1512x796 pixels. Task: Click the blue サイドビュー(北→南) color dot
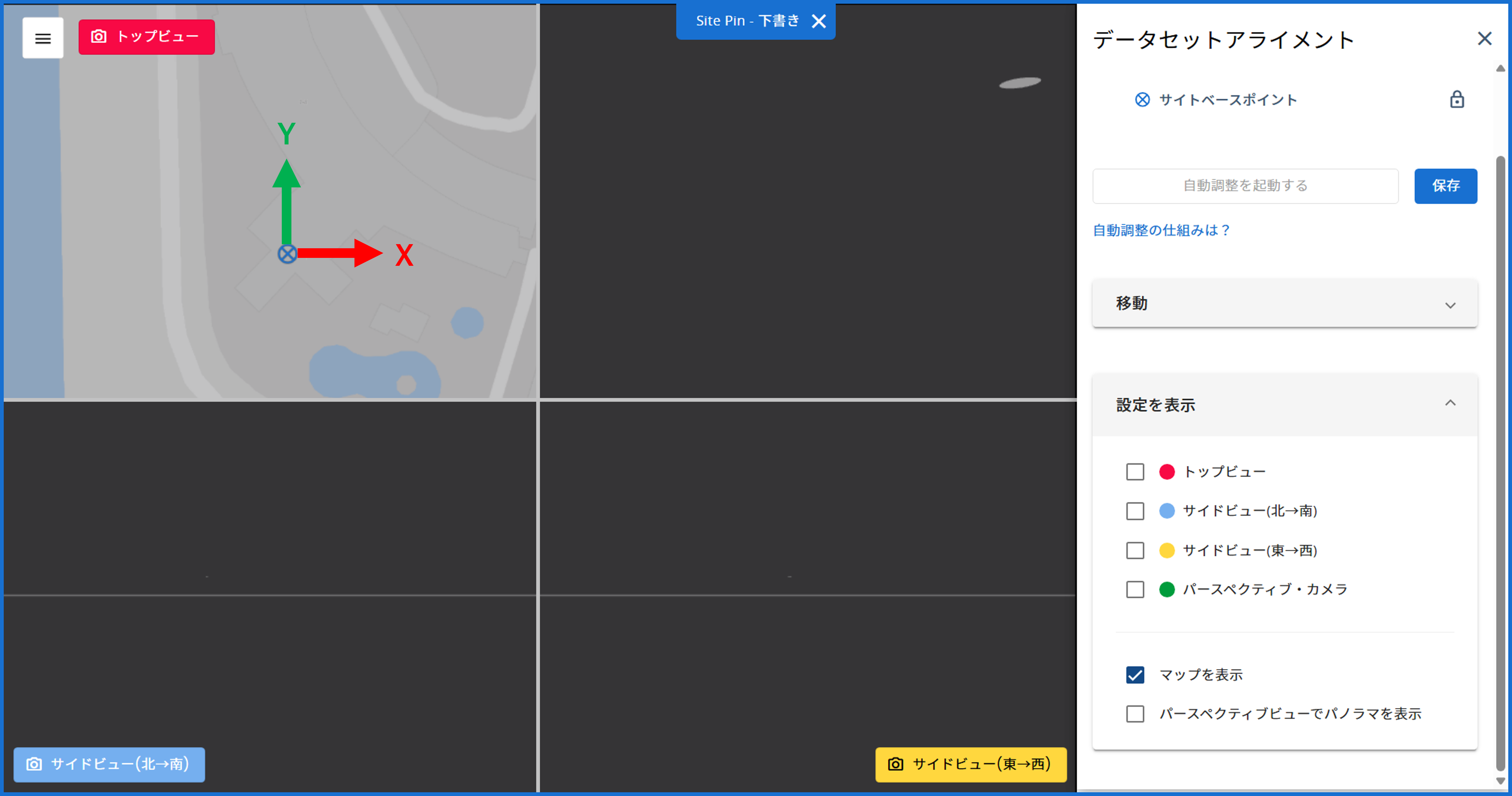(1167, 511)
